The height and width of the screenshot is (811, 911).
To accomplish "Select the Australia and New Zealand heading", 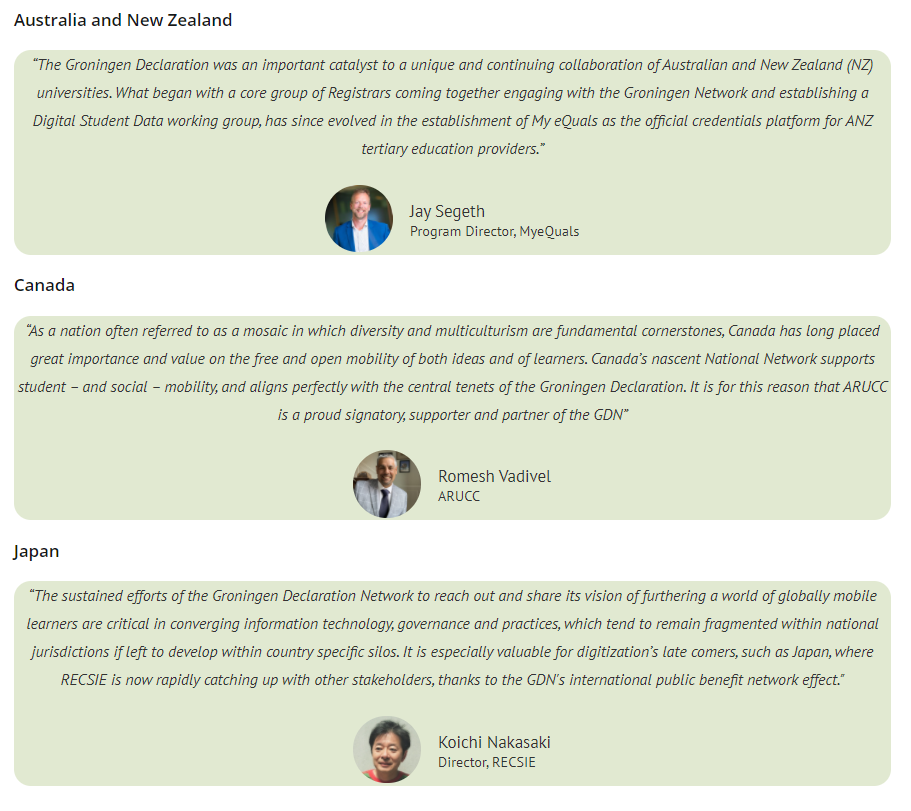I will (x=123, y=20).
